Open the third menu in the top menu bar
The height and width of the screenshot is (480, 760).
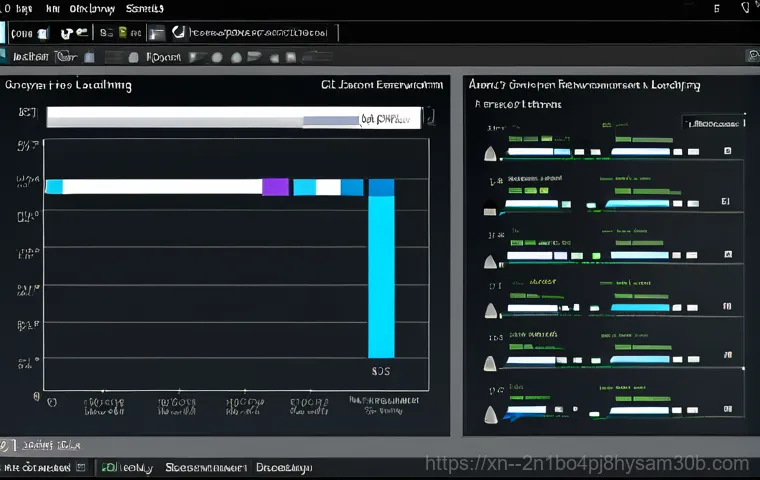(91, 8)
